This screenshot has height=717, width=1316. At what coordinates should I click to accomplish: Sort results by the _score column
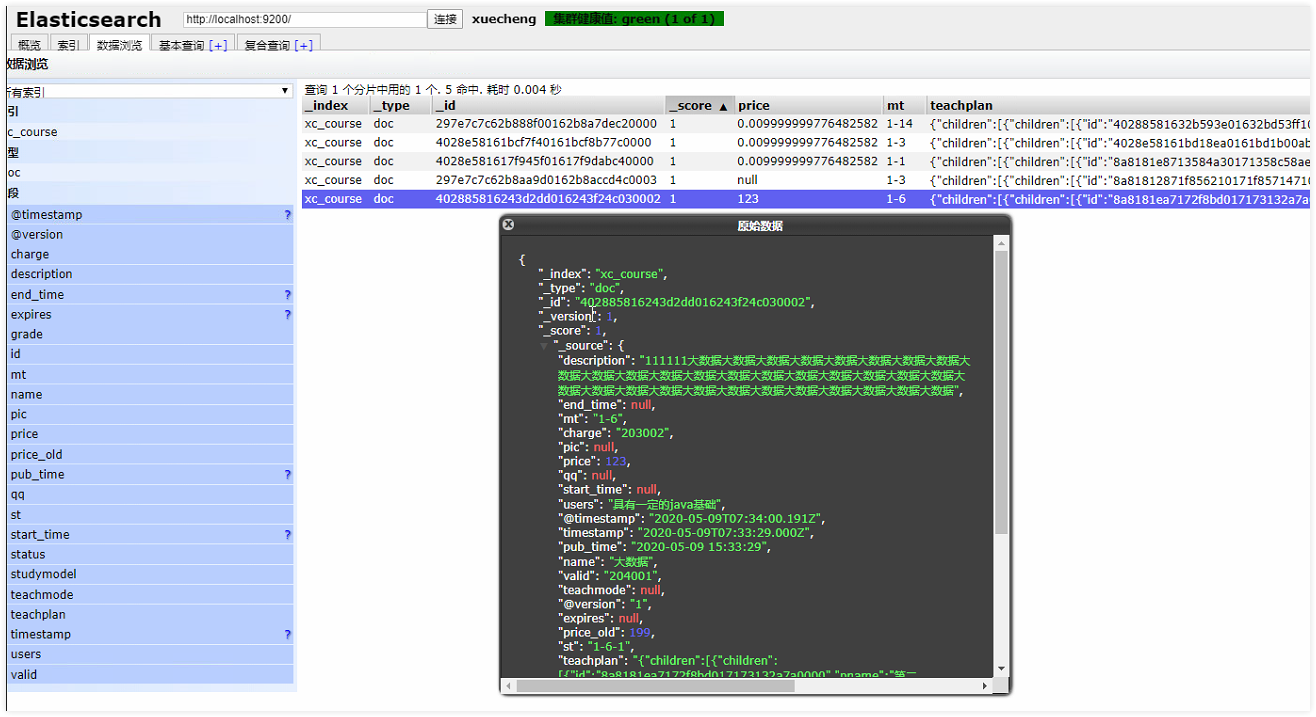click(x=700, y=105)
